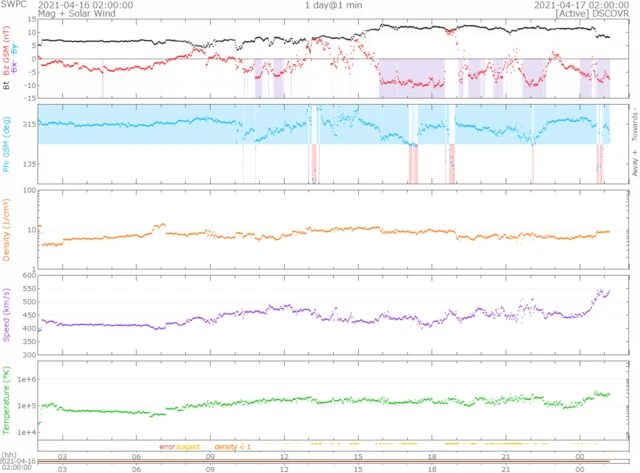Click the 21 hour tick on bottommost timeline
This screenshot has height=473, width=640.
click(x=506, y=467)
